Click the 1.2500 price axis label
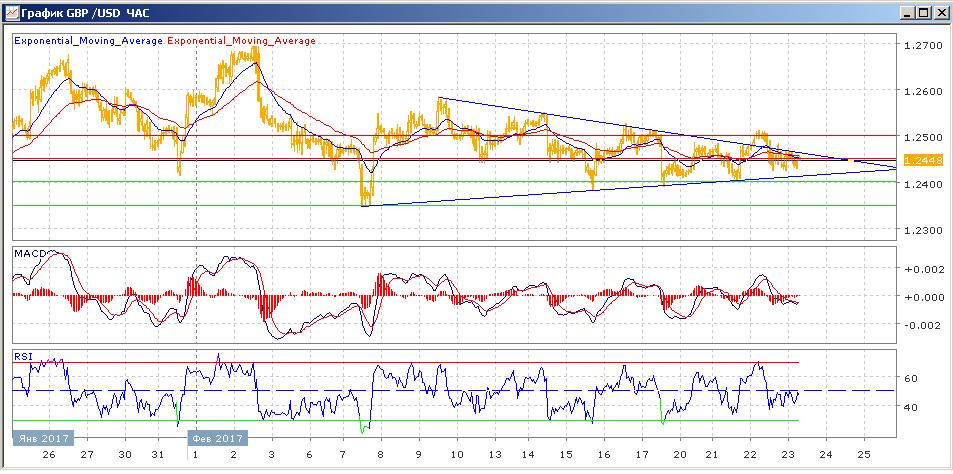 tap(922, 138)
